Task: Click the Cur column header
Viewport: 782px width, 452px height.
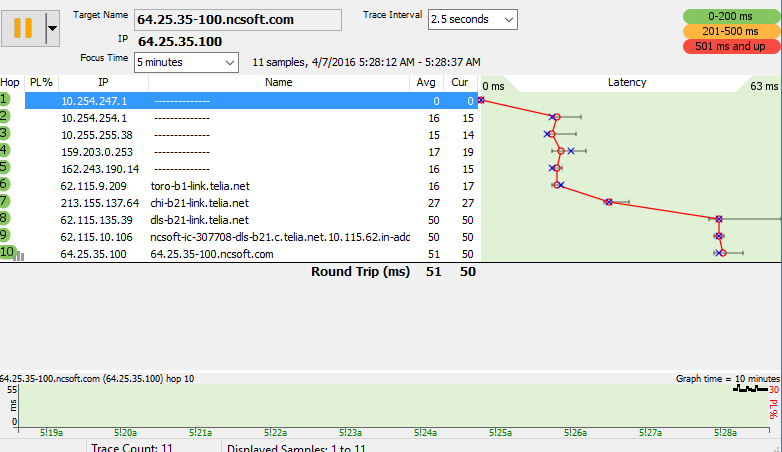Action: point(460,83)
